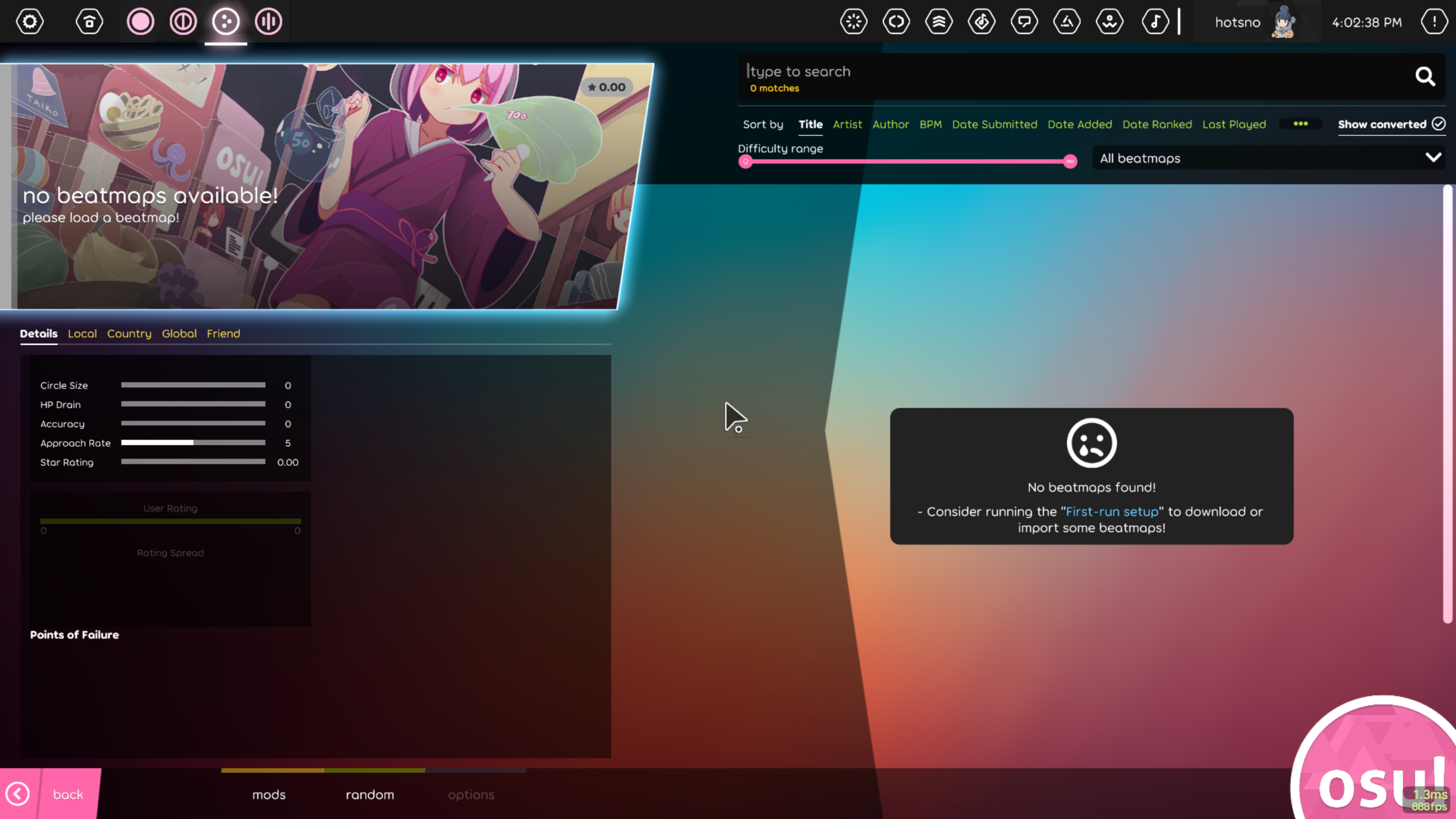Open the now playing music overlay
Image resolution: width=1456 pixels, height=819 pixels.
pyautogui.click(x=1155, y=22)
